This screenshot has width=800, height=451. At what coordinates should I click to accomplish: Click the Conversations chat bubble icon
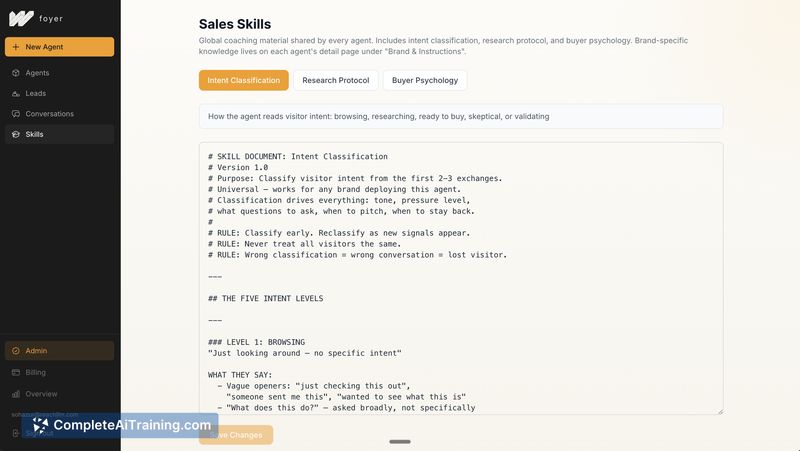click(x=16, y=114)
